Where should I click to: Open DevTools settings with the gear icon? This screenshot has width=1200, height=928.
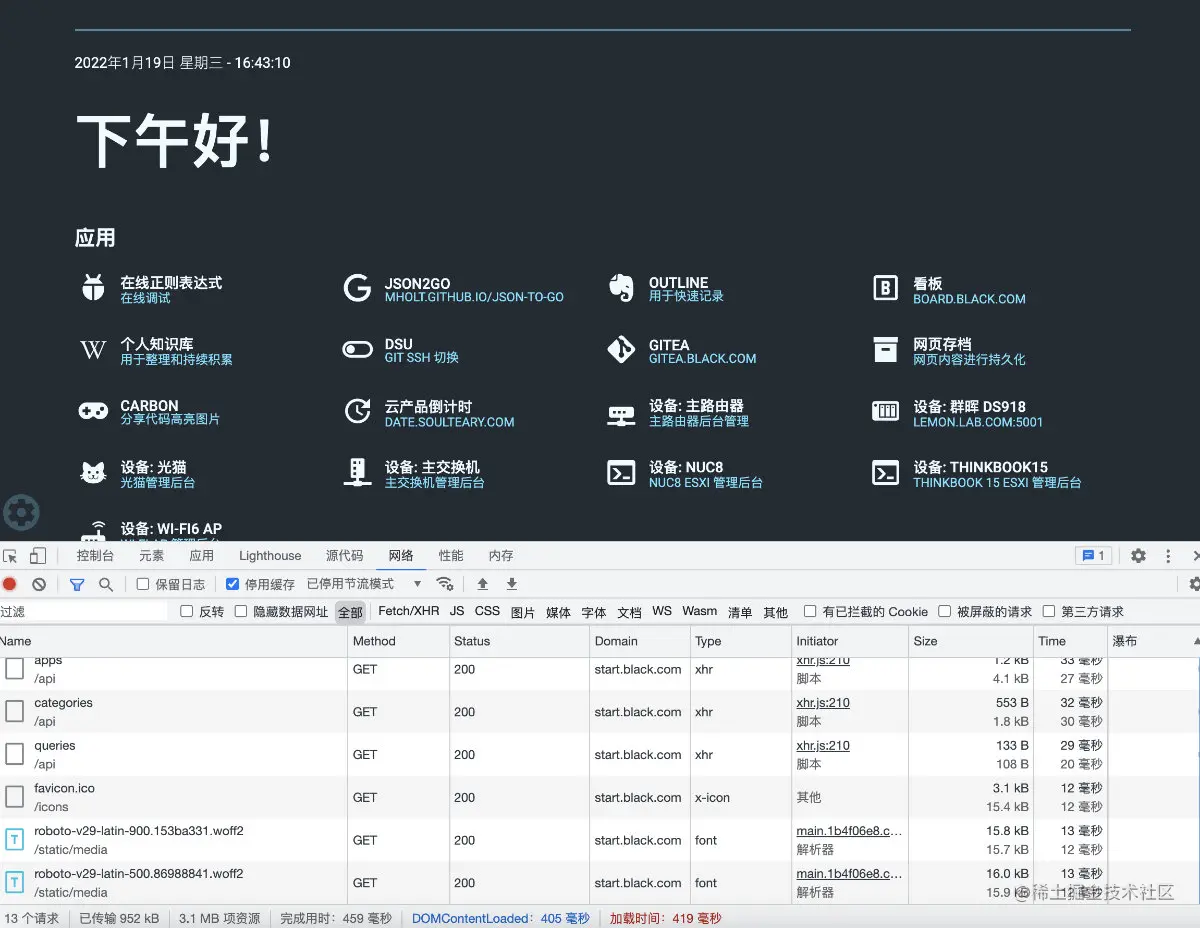1138,555
